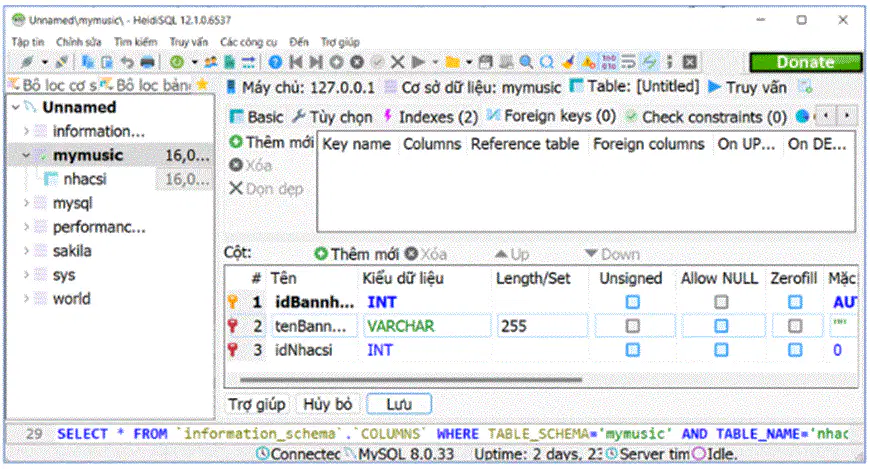Click the blue help question-mark icon

275,62
